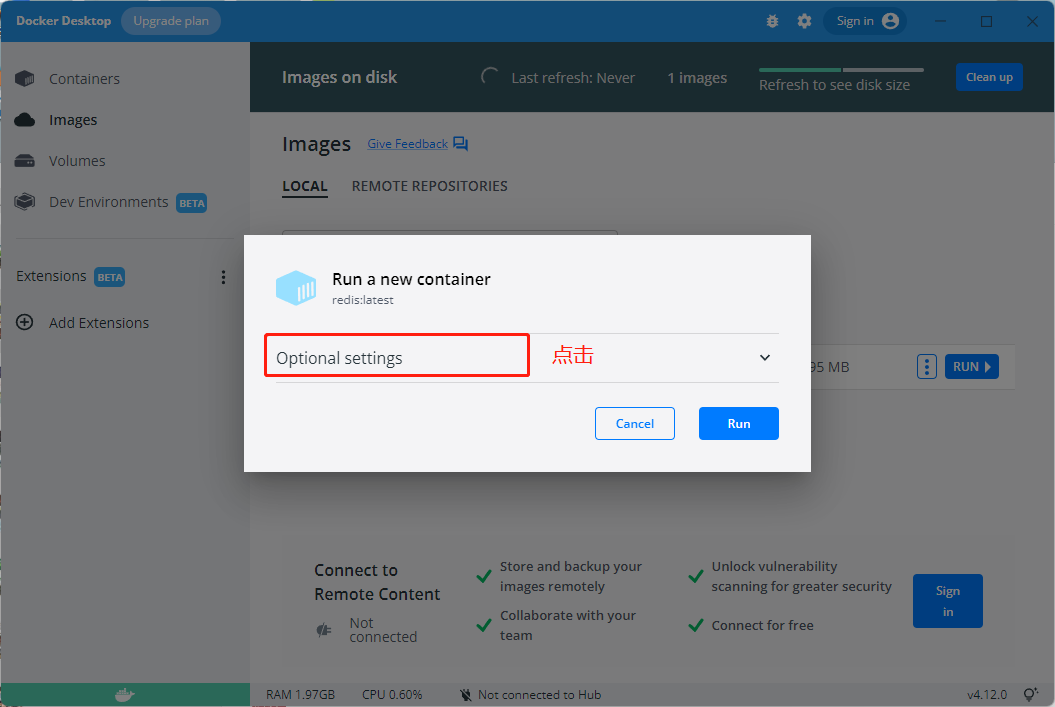Click the Not connected to Hub icon

click(x=465, y=695)
